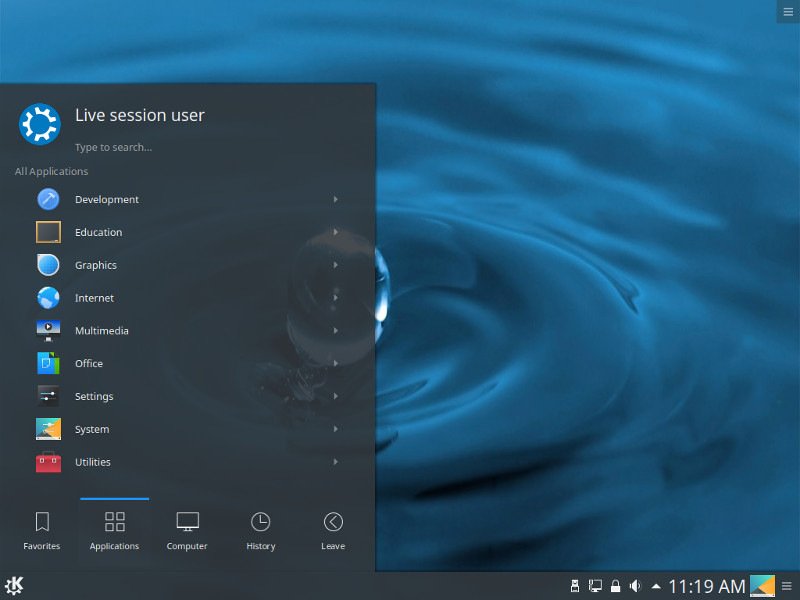Expand the Development submenu arrow
Image resolution: width=800 pixels, height=600 pixels.
[335, 199]
